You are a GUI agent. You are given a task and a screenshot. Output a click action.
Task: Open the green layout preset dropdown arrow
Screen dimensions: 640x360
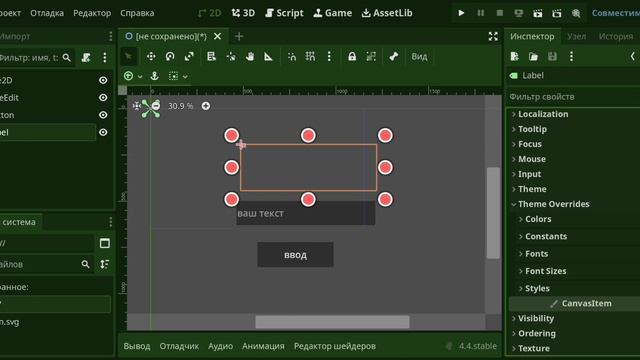140,76
